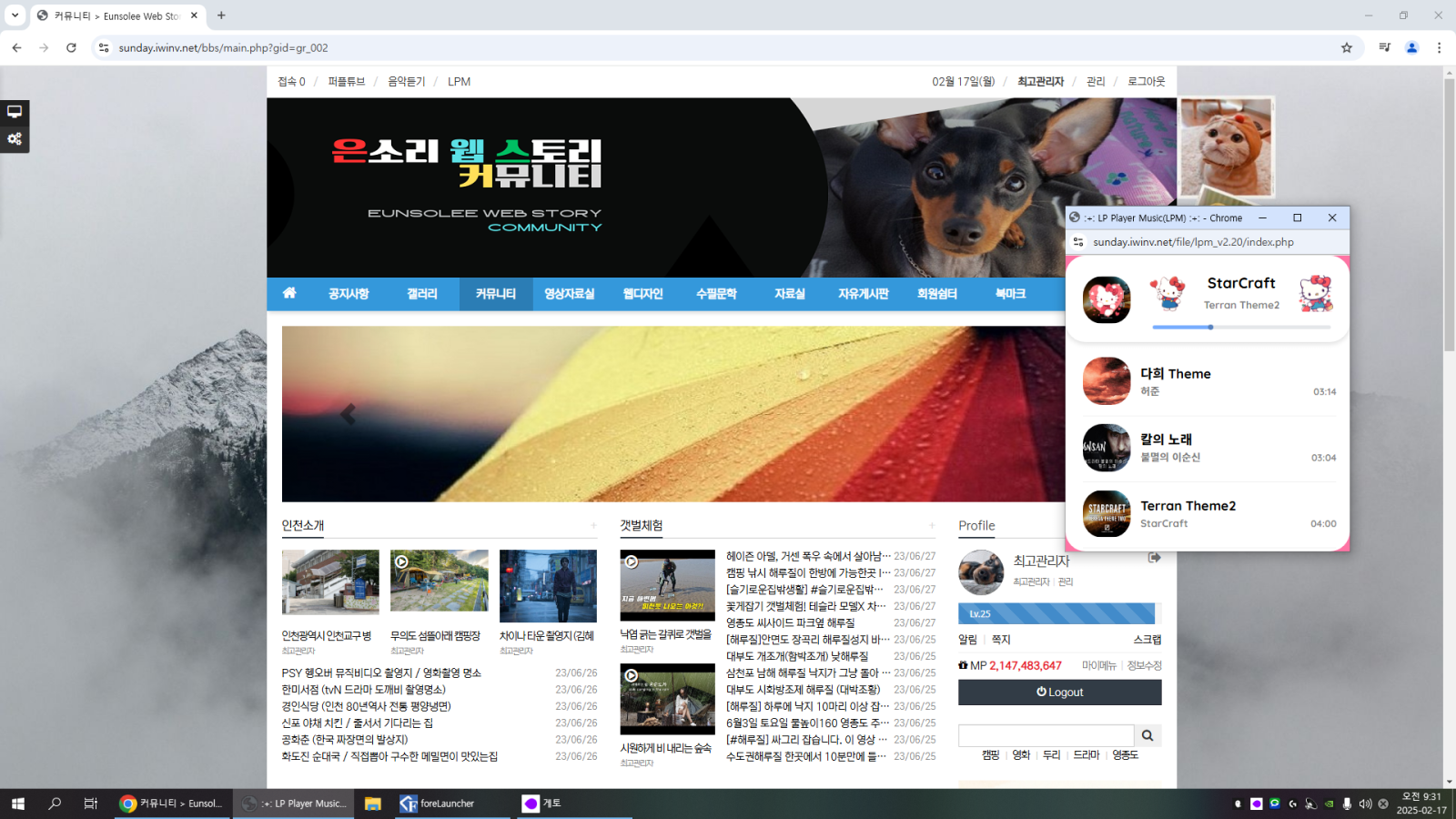Click the home icon in the blue navigation bar
Image resolution: width=1456 pixels, height=819 pixels.
[x=289, y=293]
